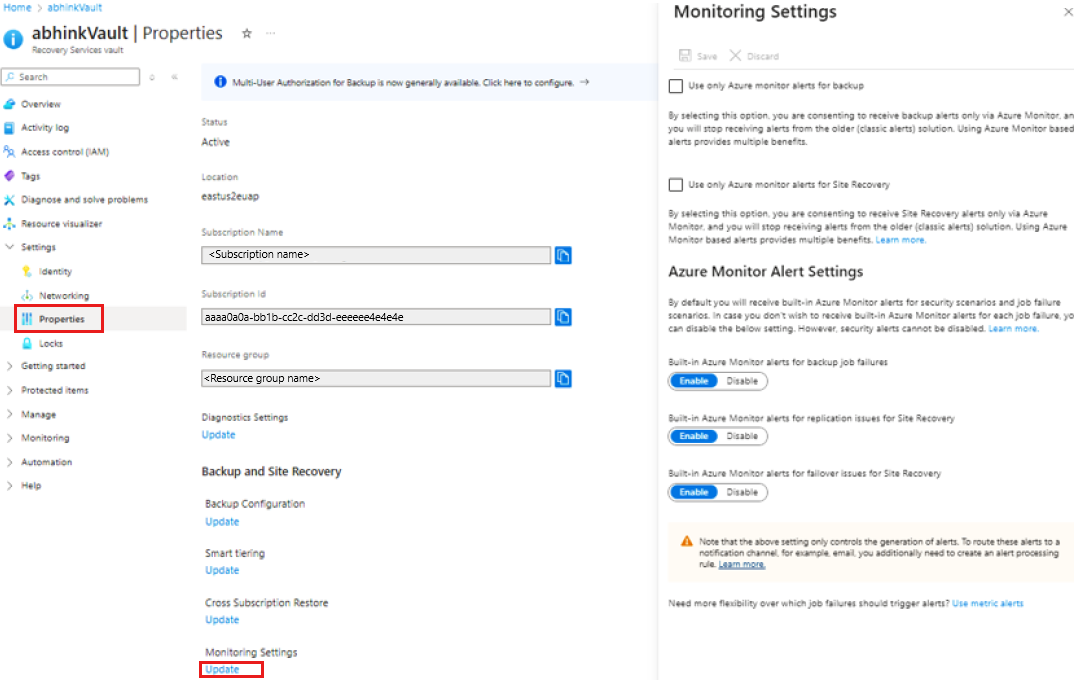Screen dimensions: 1074x680
Task: Go to Home breadcrumb
Action: pos(17,8)
